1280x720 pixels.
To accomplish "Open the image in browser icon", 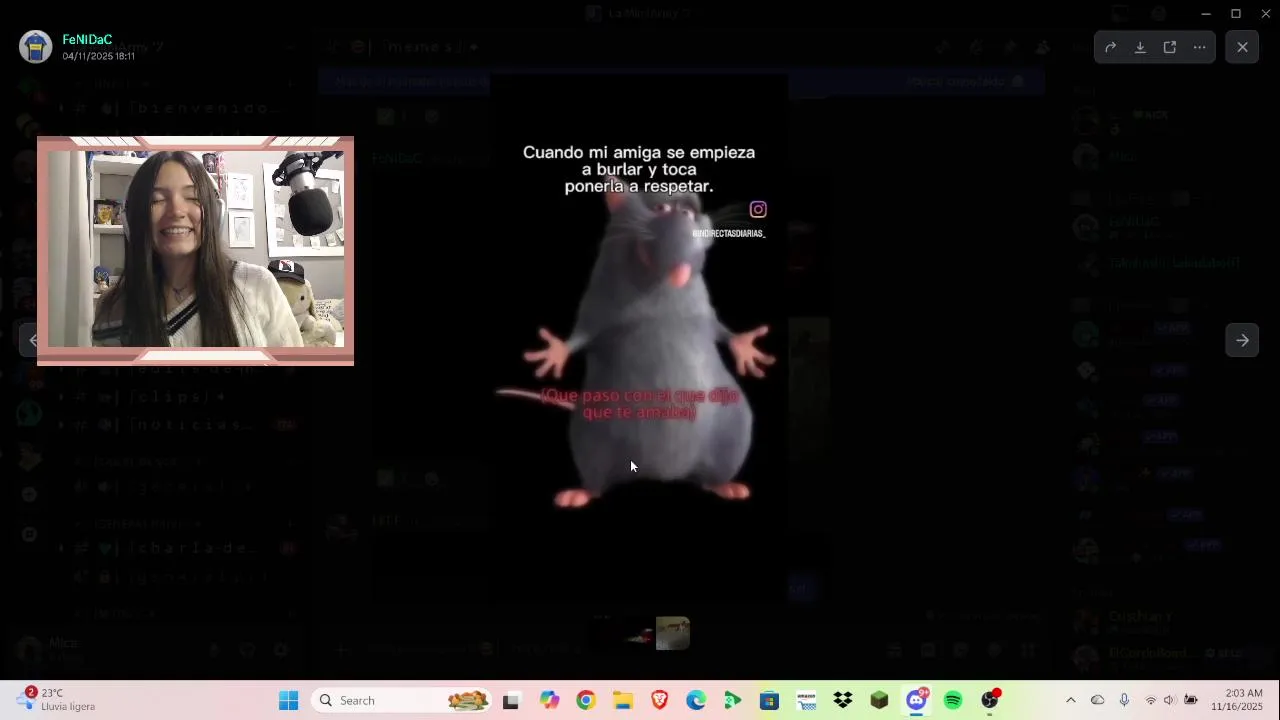I will [1170, 47].
